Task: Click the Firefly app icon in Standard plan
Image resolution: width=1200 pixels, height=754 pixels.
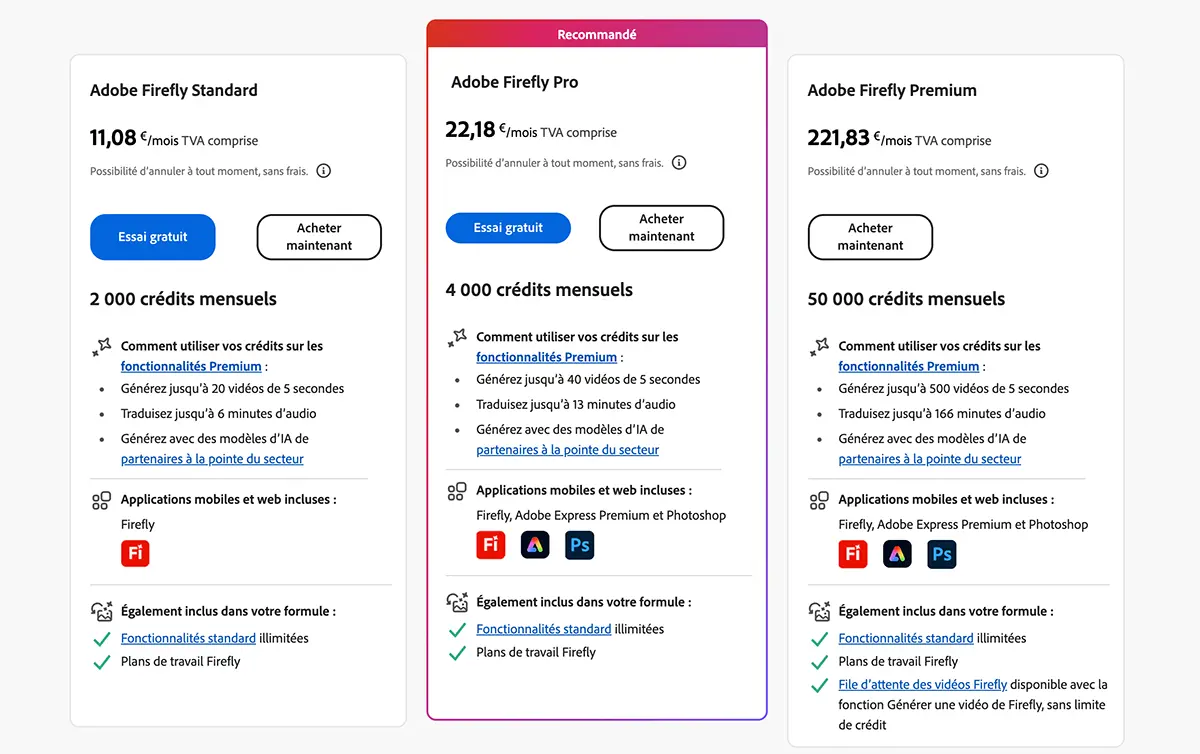Action: [135, 553]
